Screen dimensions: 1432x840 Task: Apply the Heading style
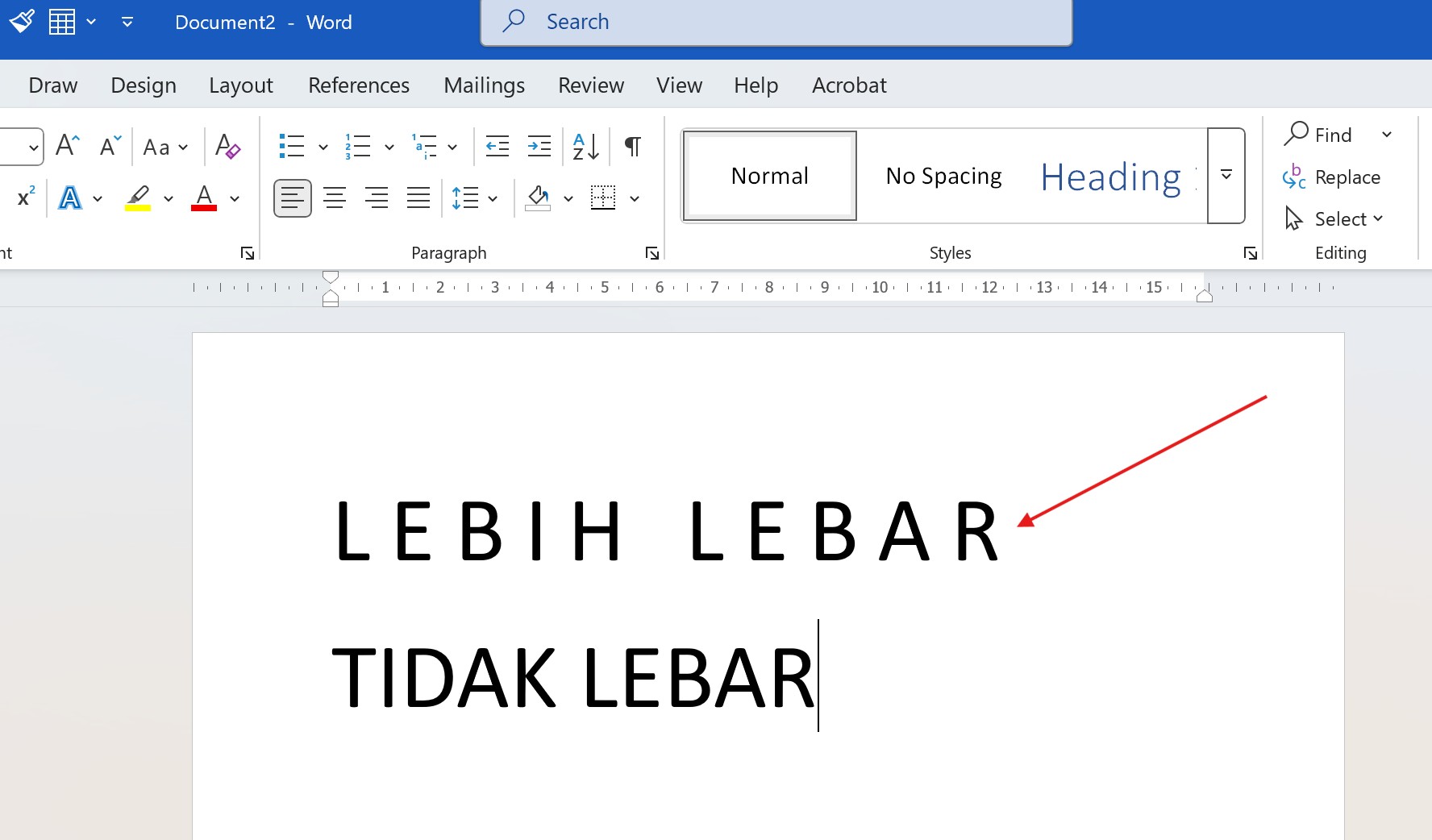point(1111,177)
